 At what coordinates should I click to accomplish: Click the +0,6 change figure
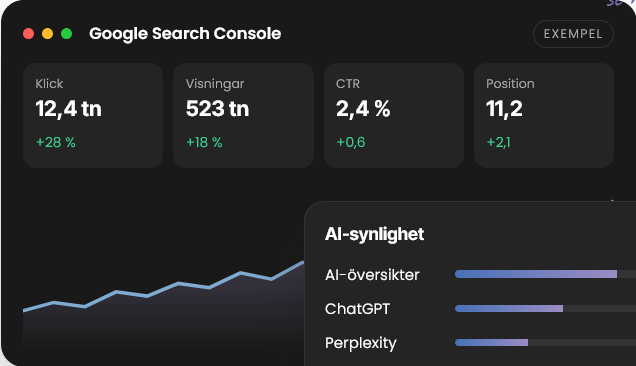(x=351, y=142)
